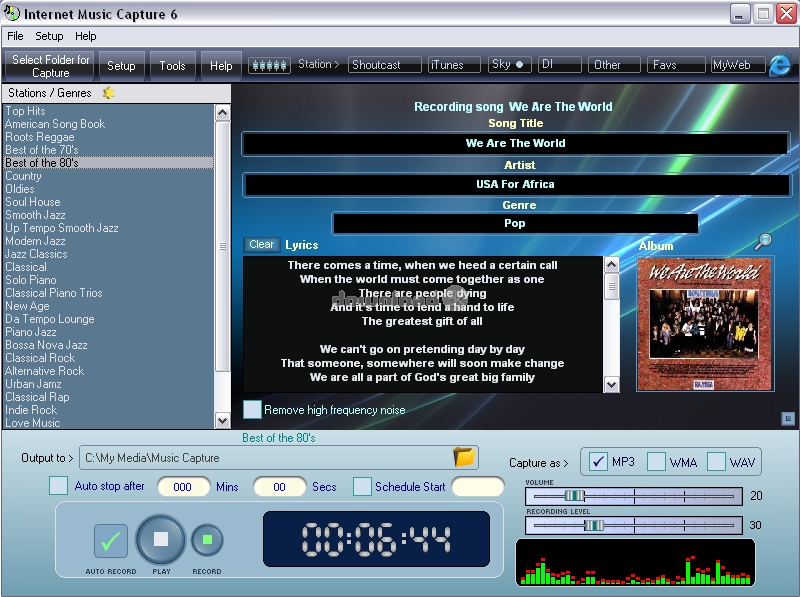Select Indie Rock station
This screenshot has width=800, height=597.
click(109, 410)
